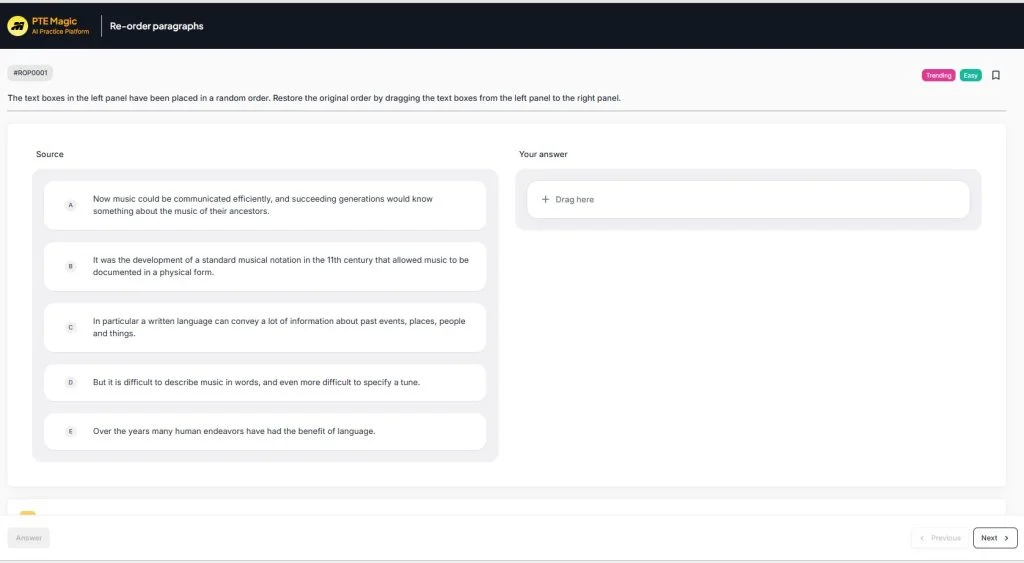Screen dimensions: 1024x563
Task: Click the Re-order paragraphs header title
Action: pos(156,26)
